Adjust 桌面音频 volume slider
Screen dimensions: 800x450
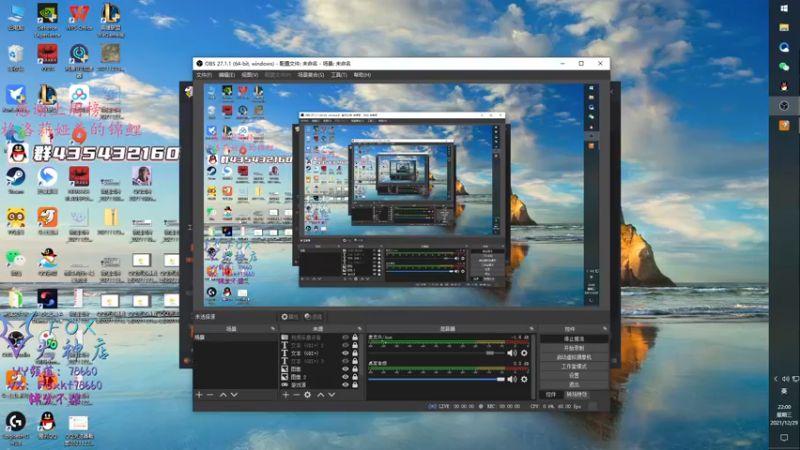click(436, 379)
